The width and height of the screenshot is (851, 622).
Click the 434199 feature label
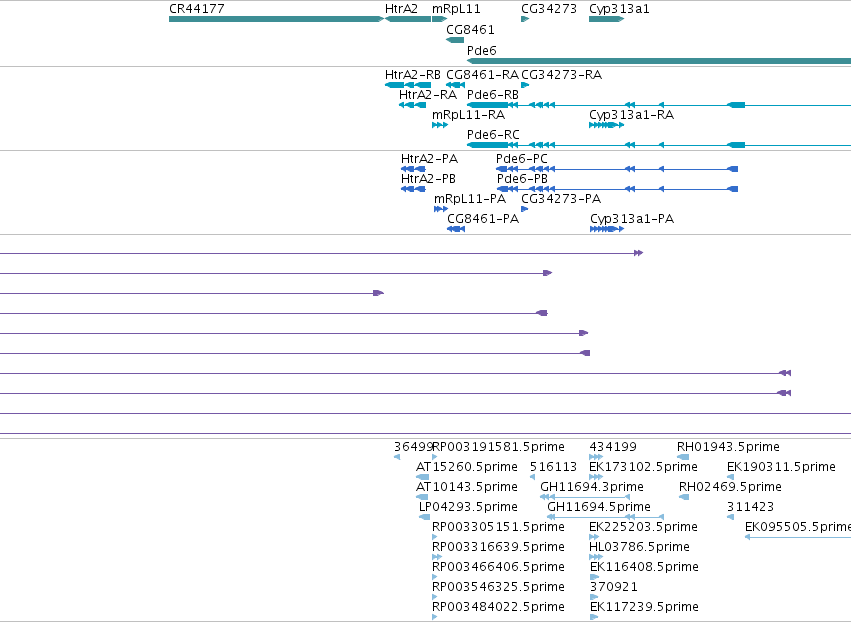613,447
